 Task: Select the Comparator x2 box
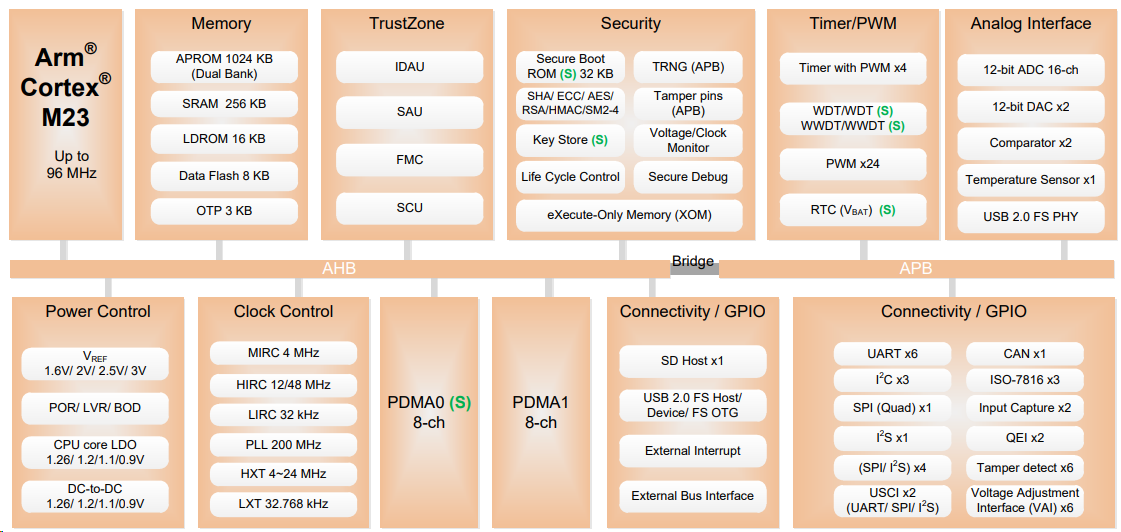pos(1030,143)
